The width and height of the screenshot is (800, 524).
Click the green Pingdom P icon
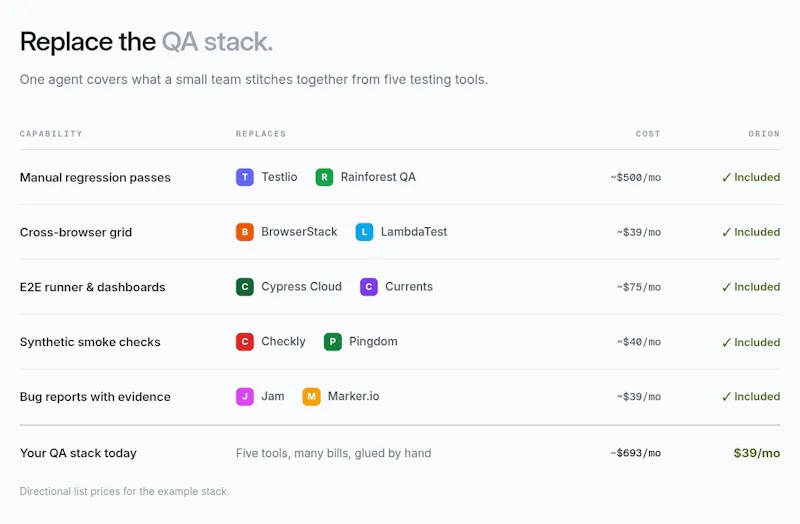pos(333,342)
